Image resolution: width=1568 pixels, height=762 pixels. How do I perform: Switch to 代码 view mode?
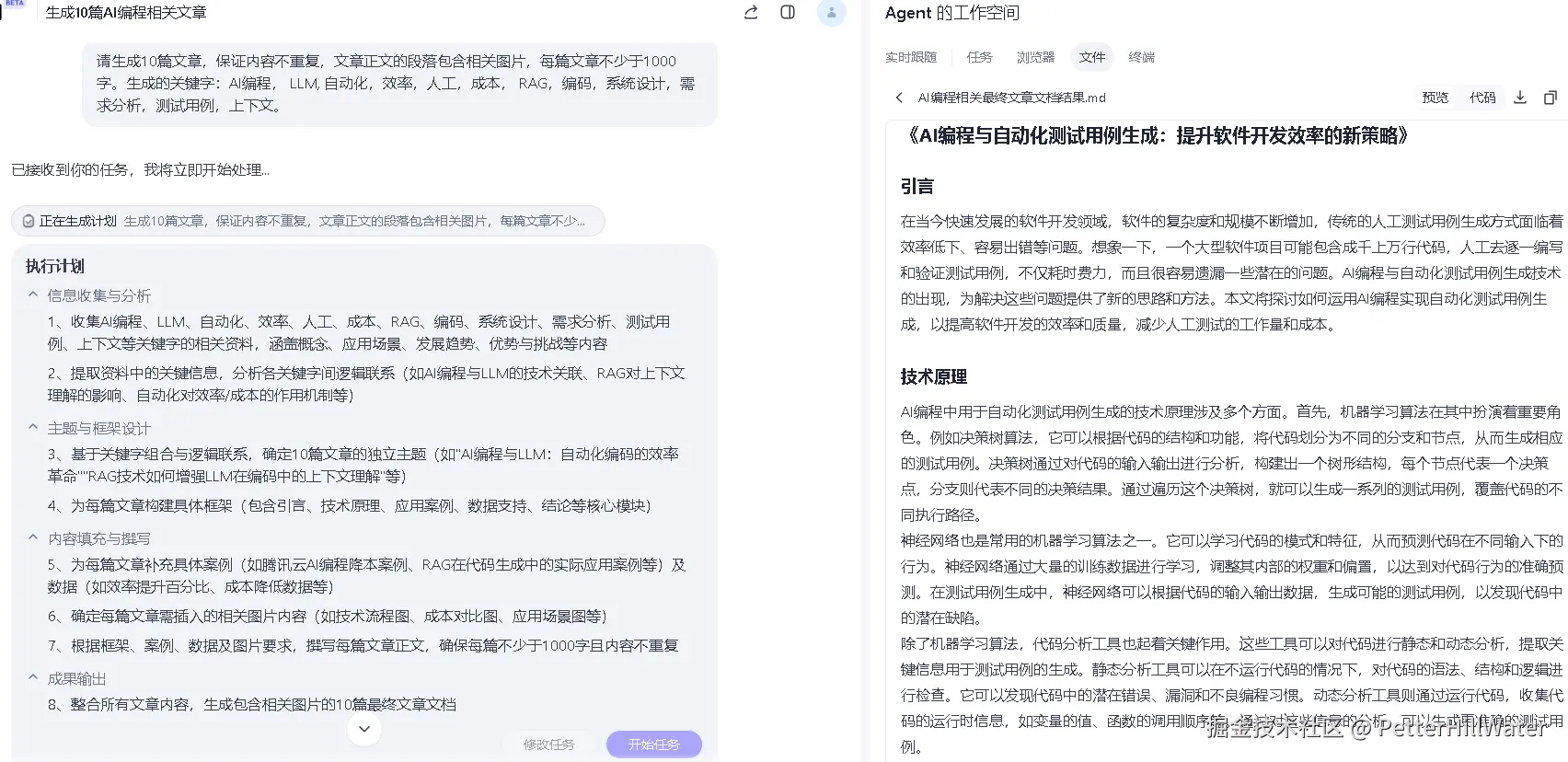pyautogui.click(x=1482, y=98)
